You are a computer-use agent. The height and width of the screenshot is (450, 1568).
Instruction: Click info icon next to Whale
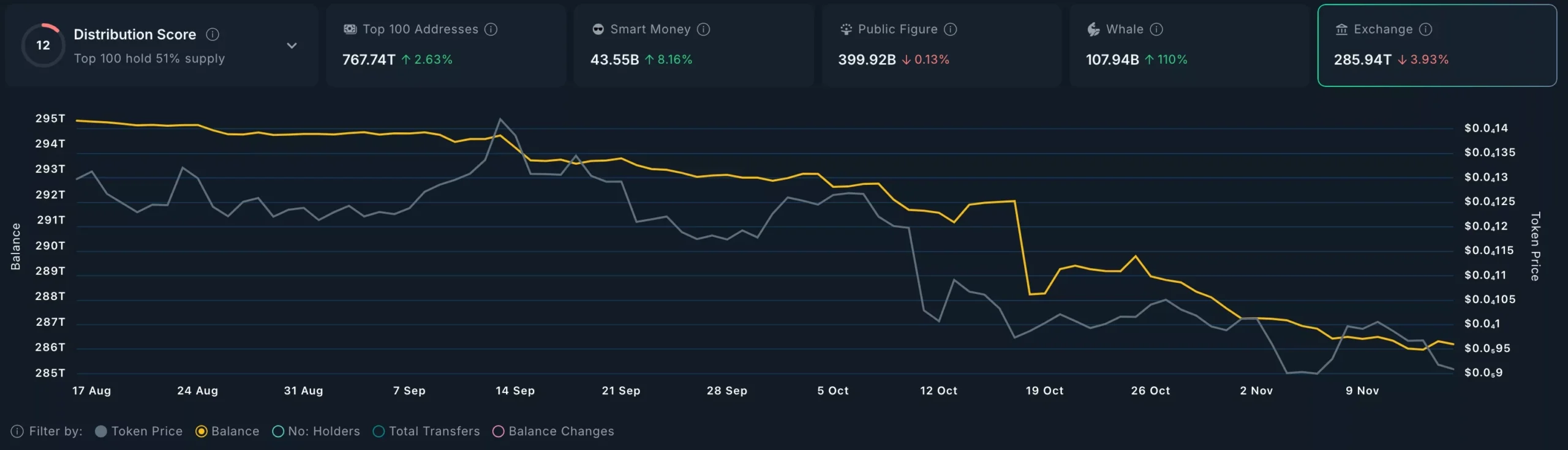[x=1156, y=29]
